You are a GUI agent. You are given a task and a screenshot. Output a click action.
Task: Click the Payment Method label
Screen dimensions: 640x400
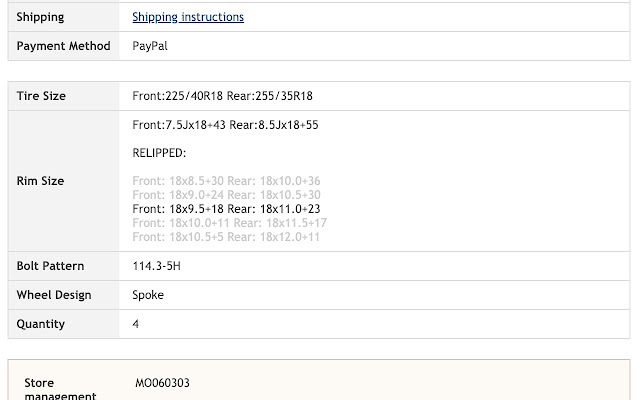click(x=63, y=46)
